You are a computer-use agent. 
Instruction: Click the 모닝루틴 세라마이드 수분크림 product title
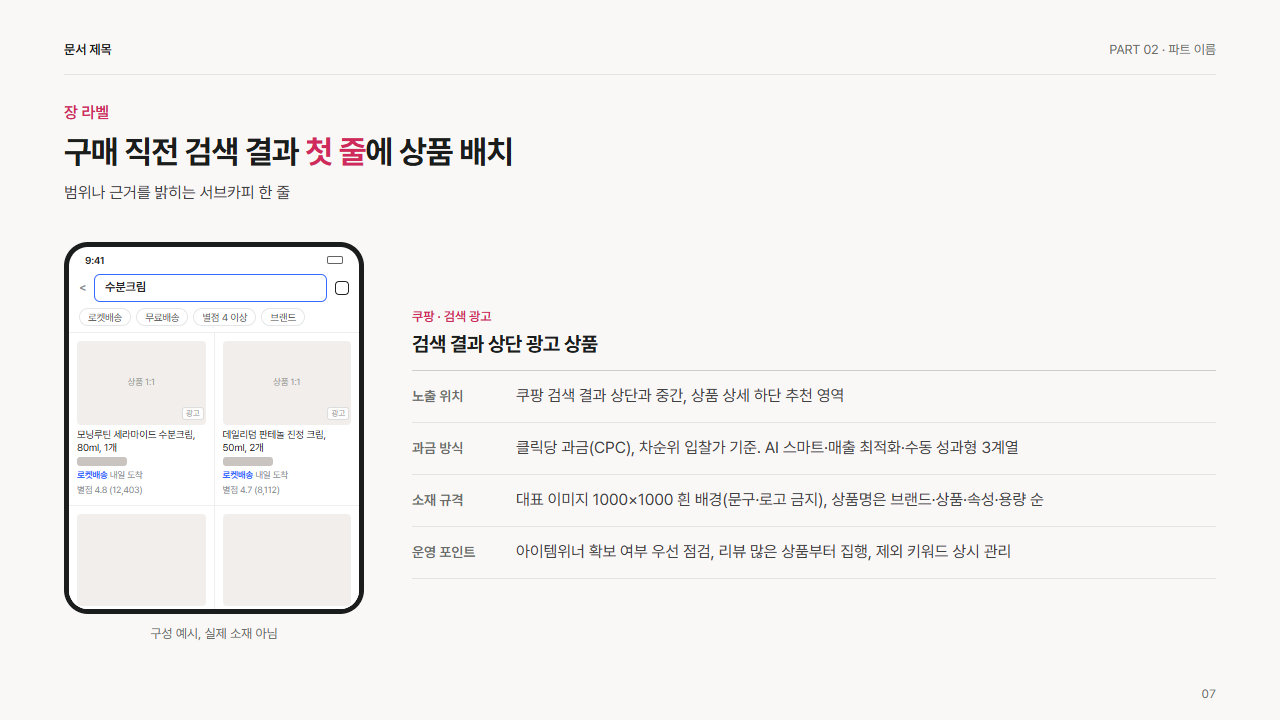point(136,441)
